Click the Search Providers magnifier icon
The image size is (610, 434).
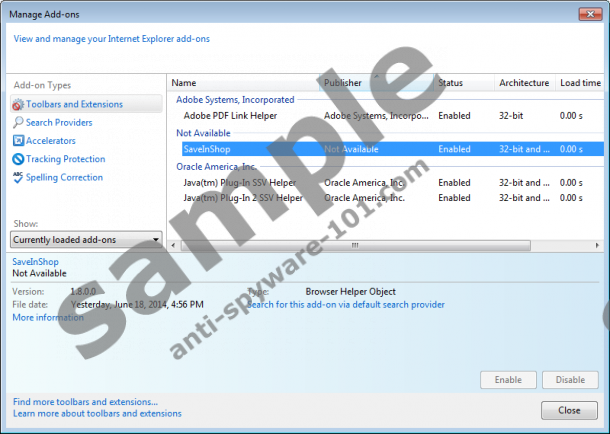[17, 122]
